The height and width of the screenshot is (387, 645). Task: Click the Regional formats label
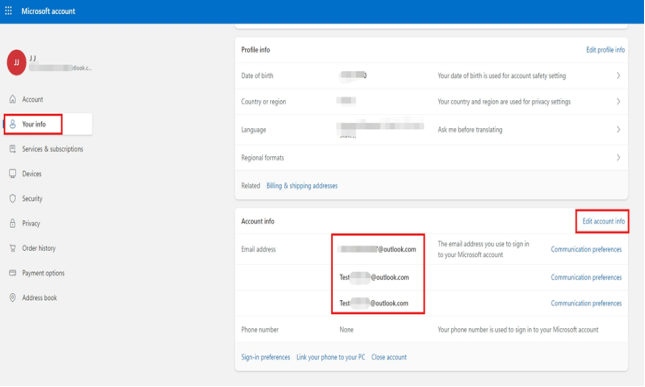click(262, 158)
